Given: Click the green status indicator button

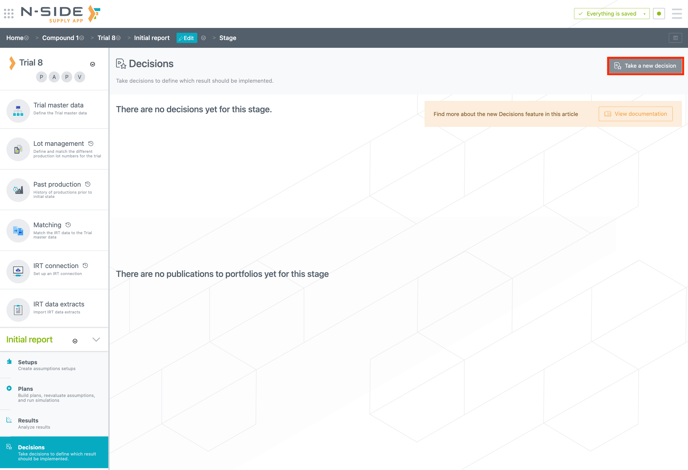Looking at the screenshot, I should [659, 14].
